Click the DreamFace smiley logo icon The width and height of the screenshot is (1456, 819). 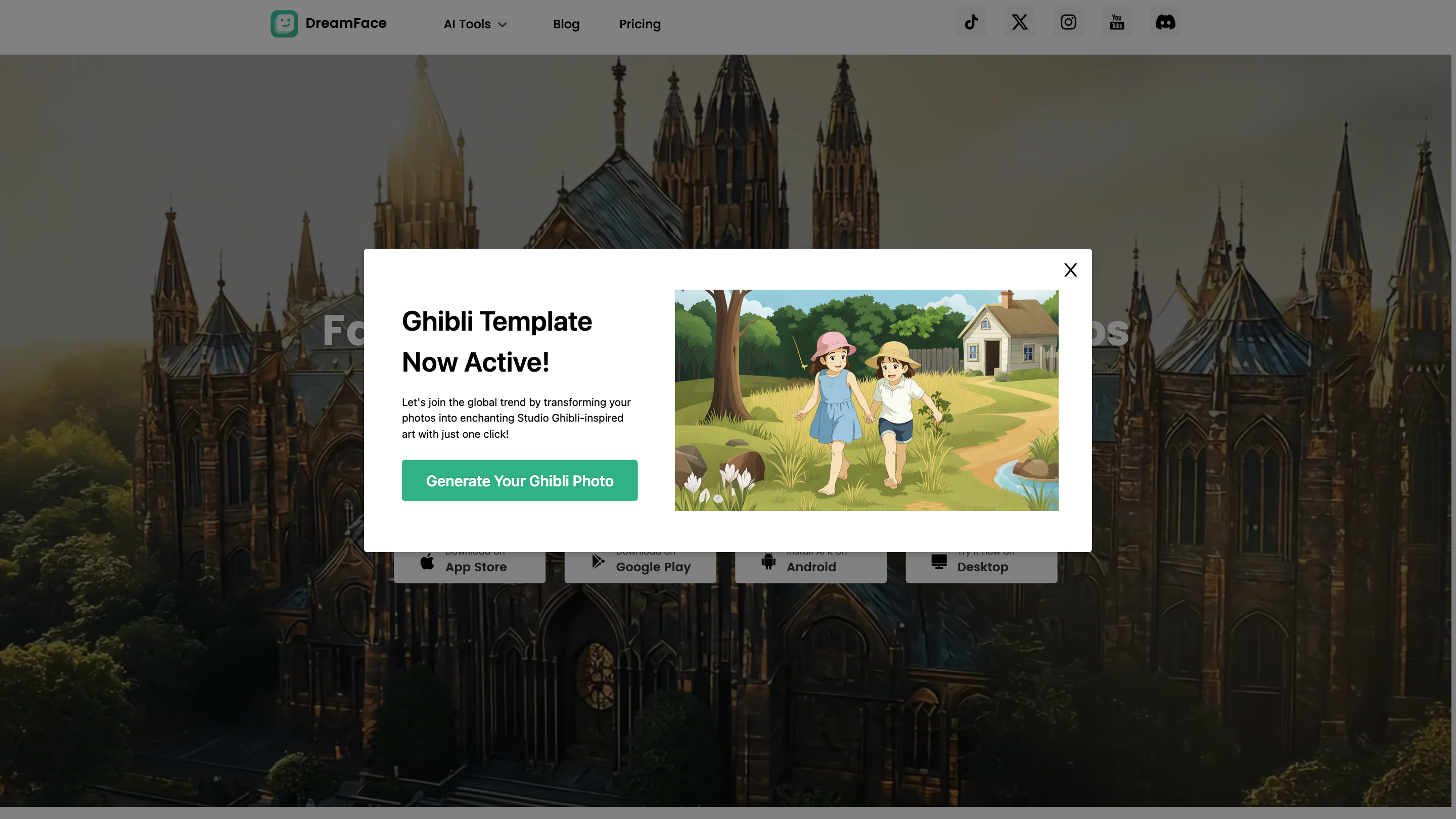[284, 24]
